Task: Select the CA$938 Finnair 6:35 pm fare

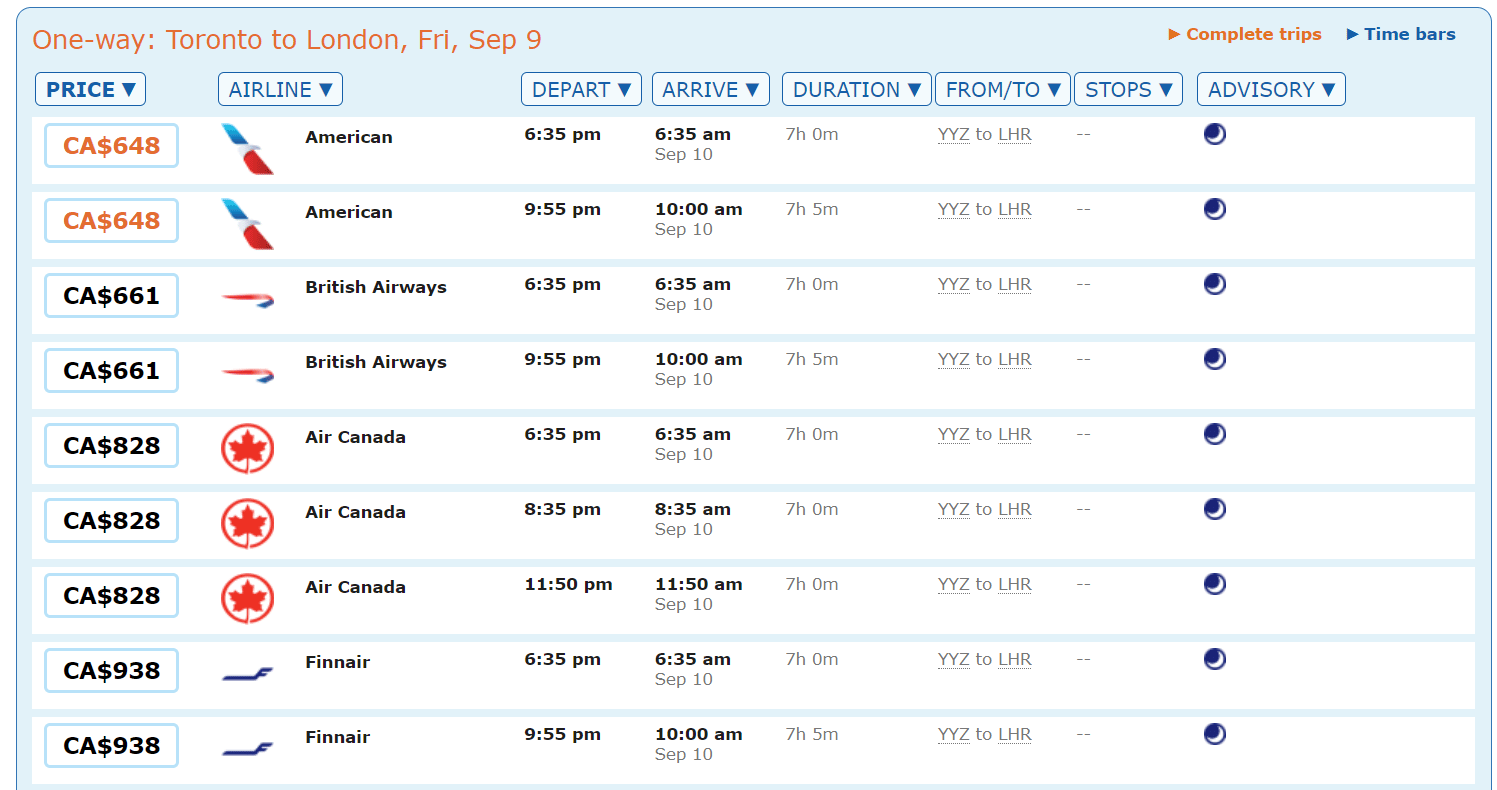Action: 111,671
